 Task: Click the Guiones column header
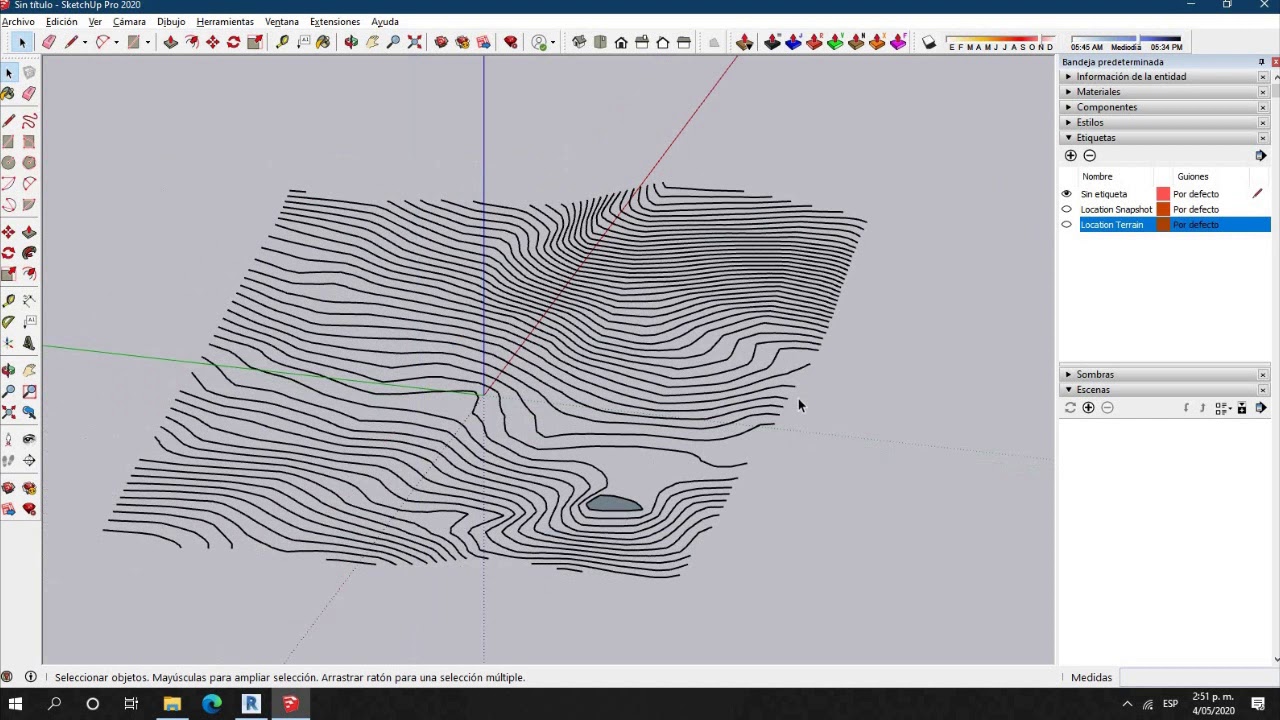point(1192,177)
